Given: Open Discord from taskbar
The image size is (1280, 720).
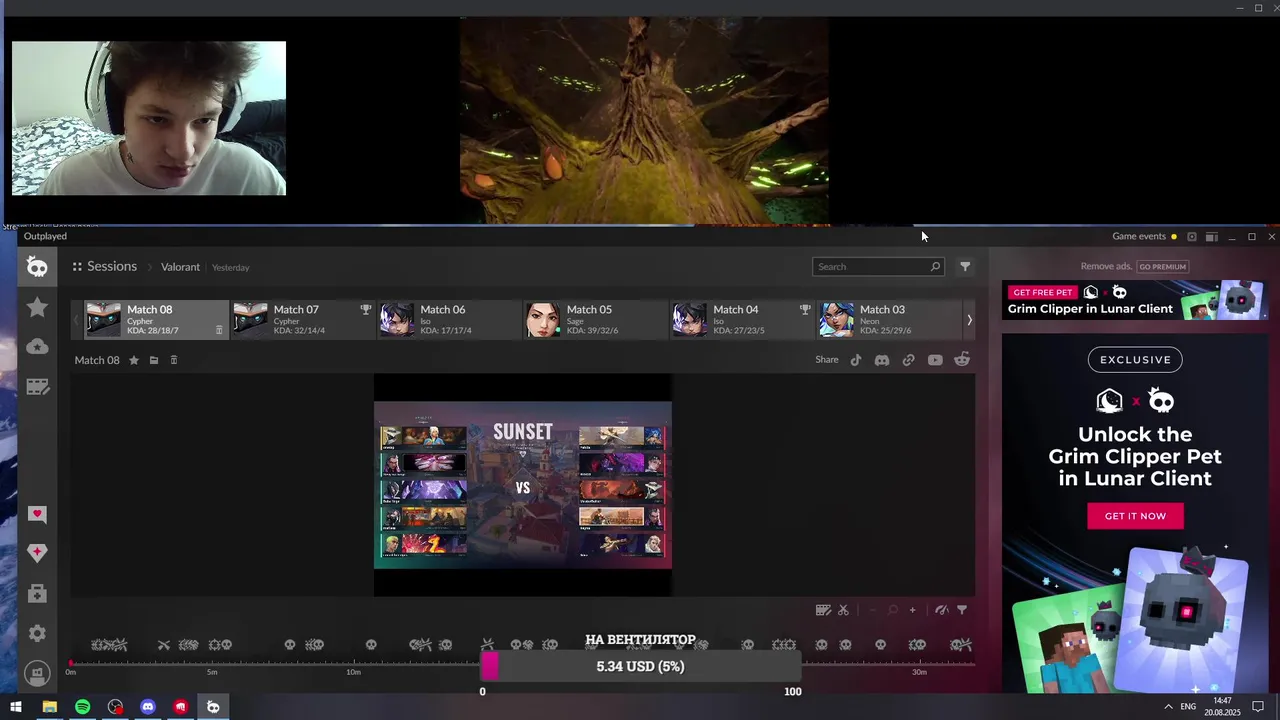Looking at the screenshot, I should pos(148,707).
